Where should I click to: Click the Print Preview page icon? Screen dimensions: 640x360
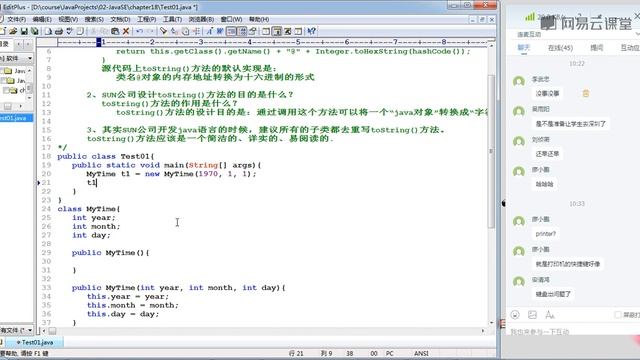pyautogui.click(x=48, y=31)
